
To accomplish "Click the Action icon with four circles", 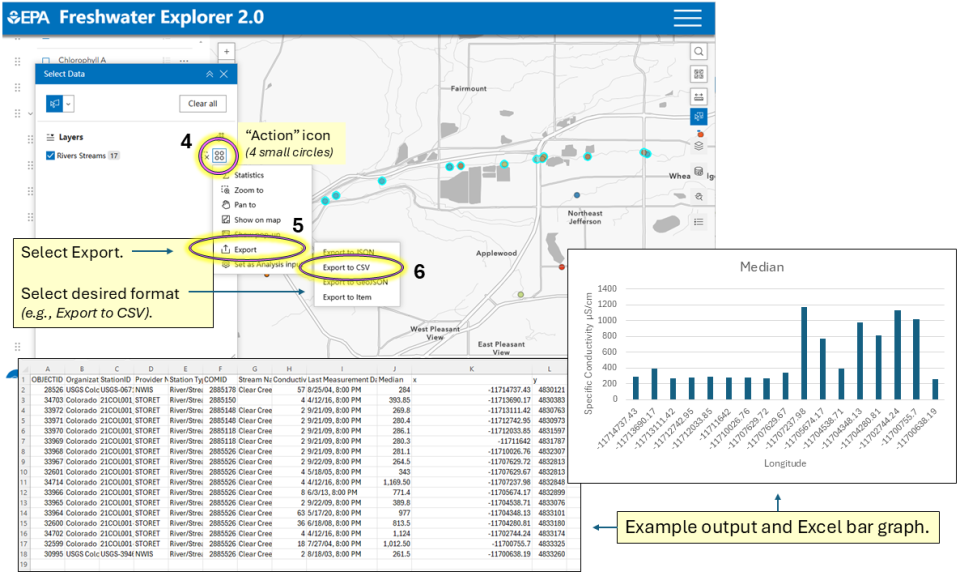I will (x=219, y=156).
